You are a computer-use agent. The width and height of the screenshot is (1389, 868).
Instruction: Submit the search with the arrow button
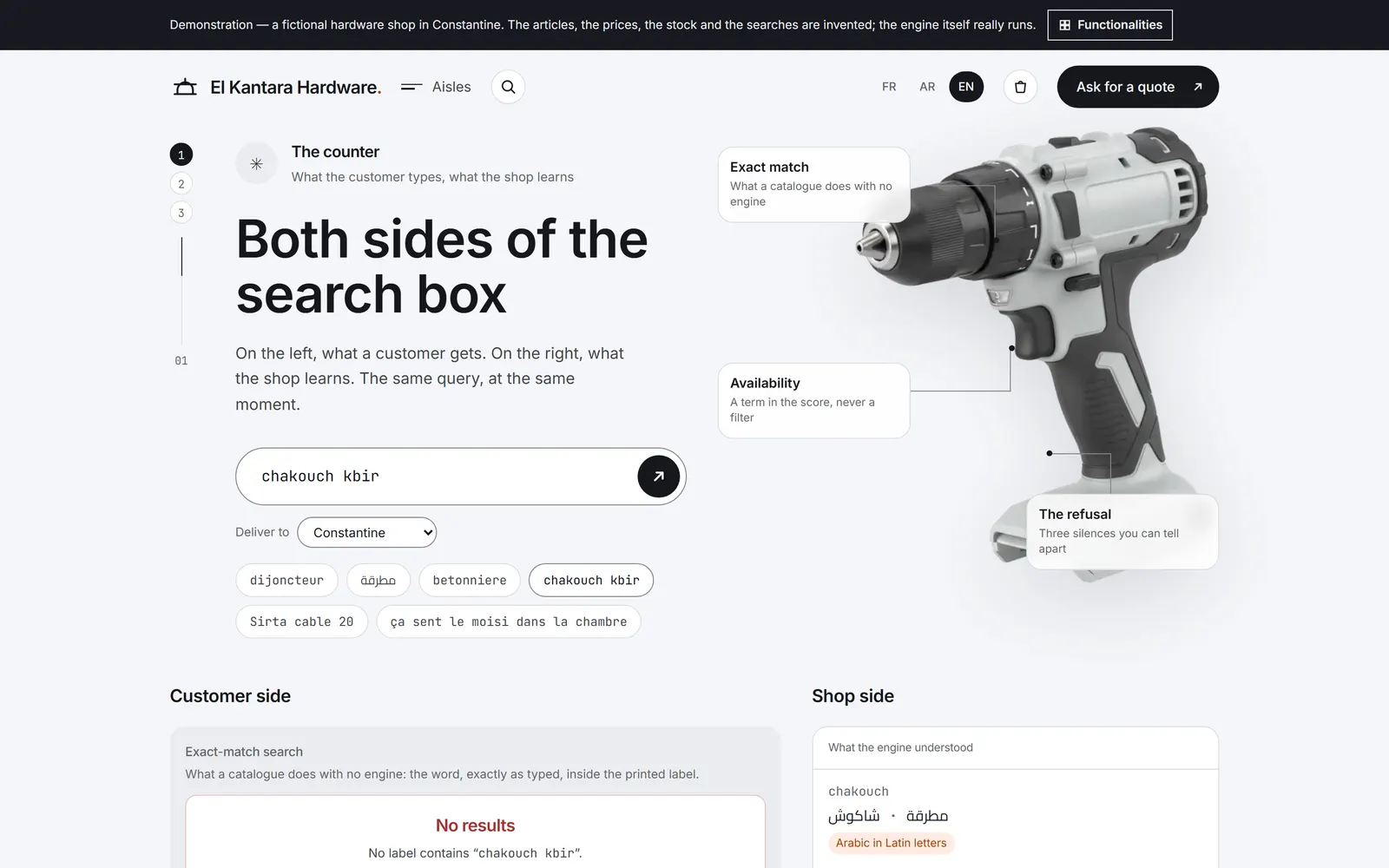pos(659,477)
